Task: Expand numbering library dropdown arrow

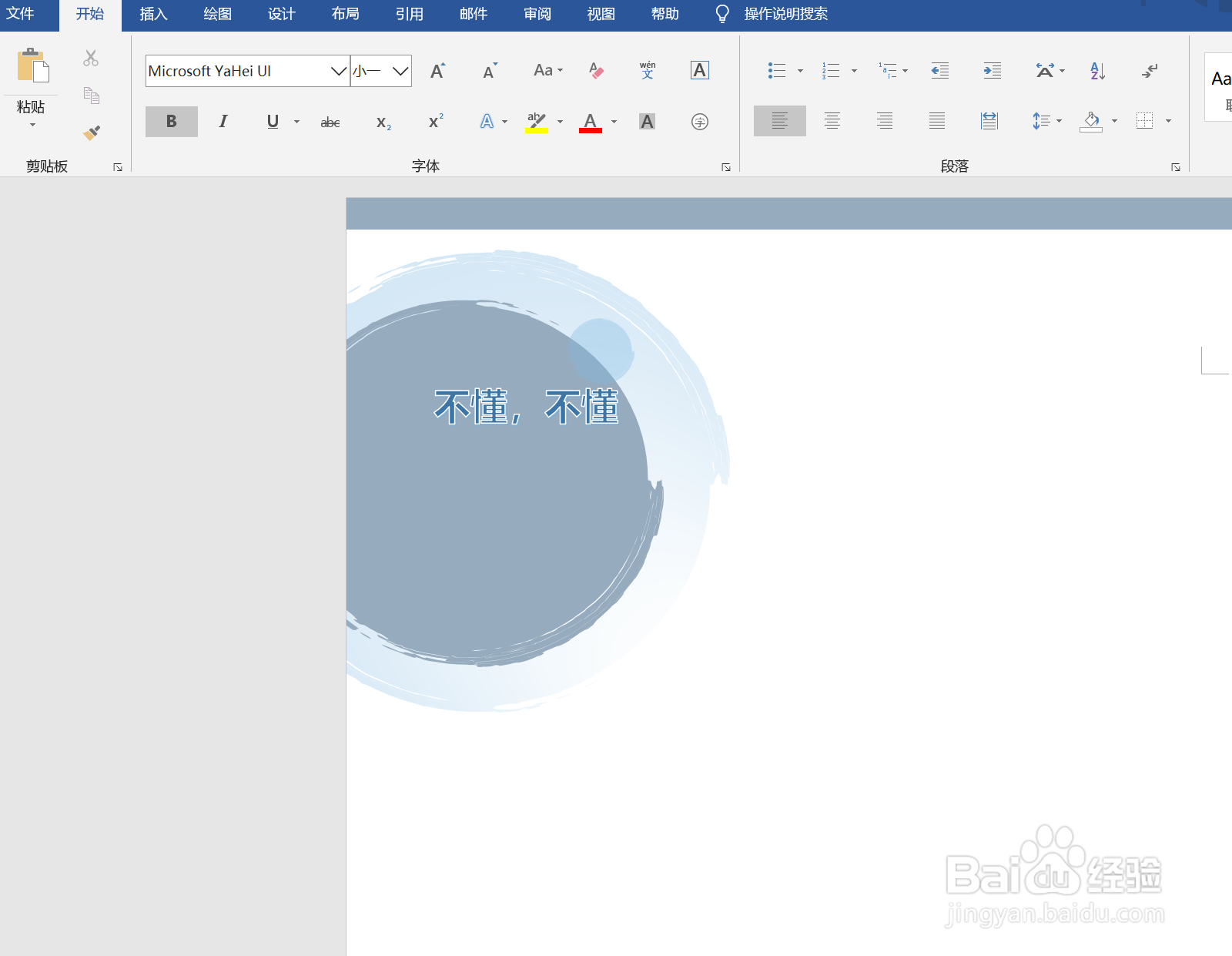Action: [x=854, y=71]
